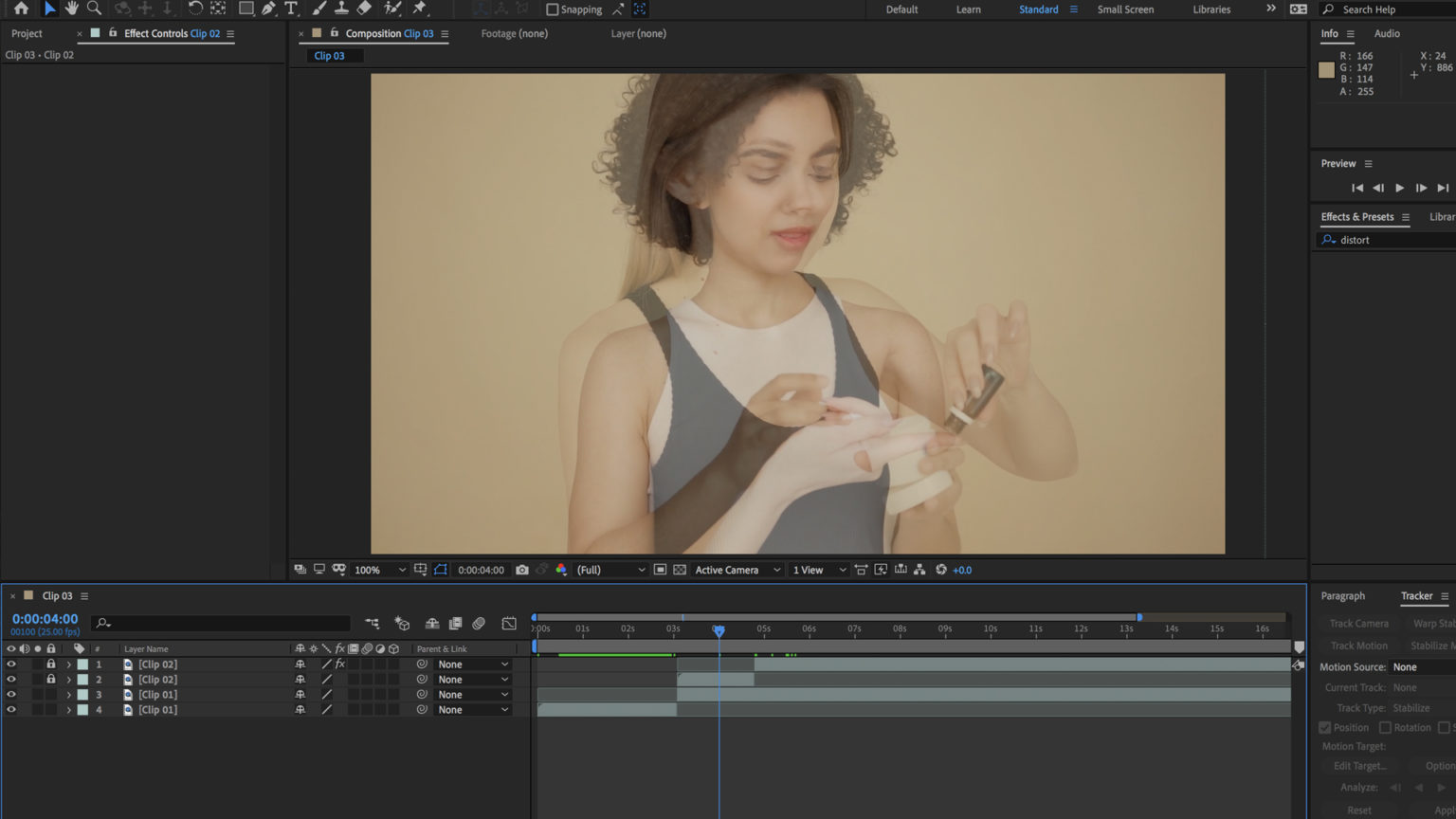Toggle visibility of layer 1 Clip 02
This screenshot has width=1456, height=819.
click(12, 664)
